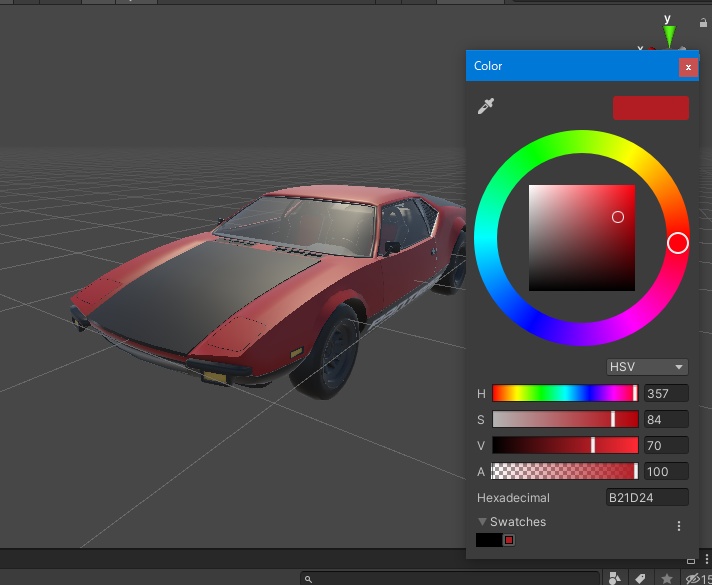This screenshot has width=712, height=585.
Task: Search by type shapes icon in Project panel
Action: click(614, 578)
